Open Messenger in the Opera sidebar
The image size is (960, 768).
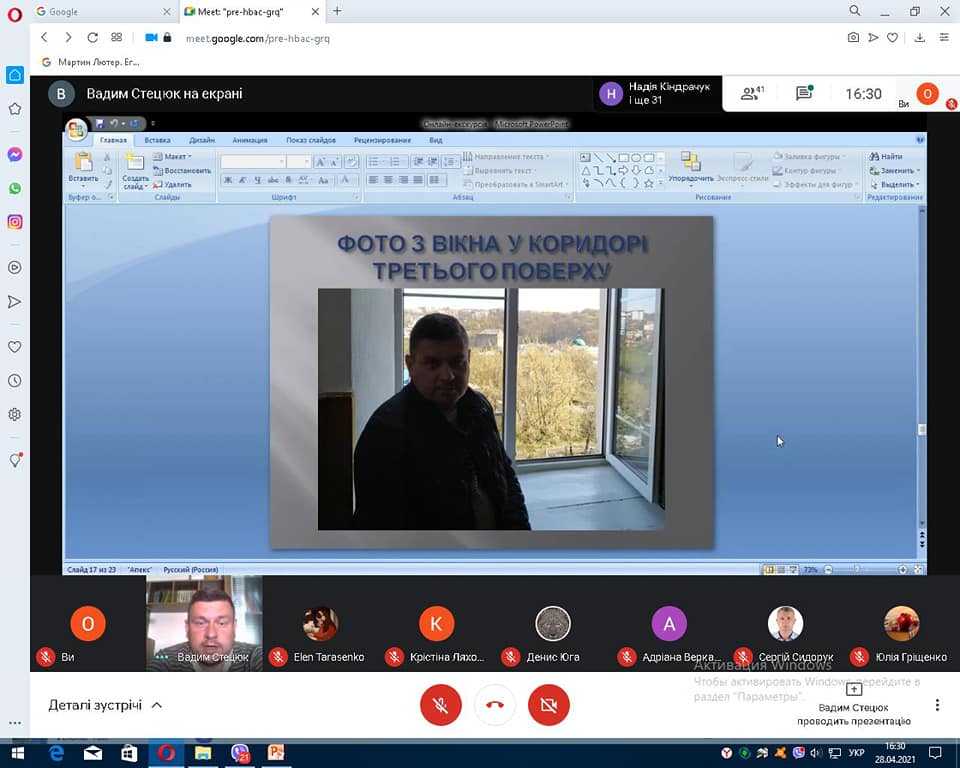(15, 155)
